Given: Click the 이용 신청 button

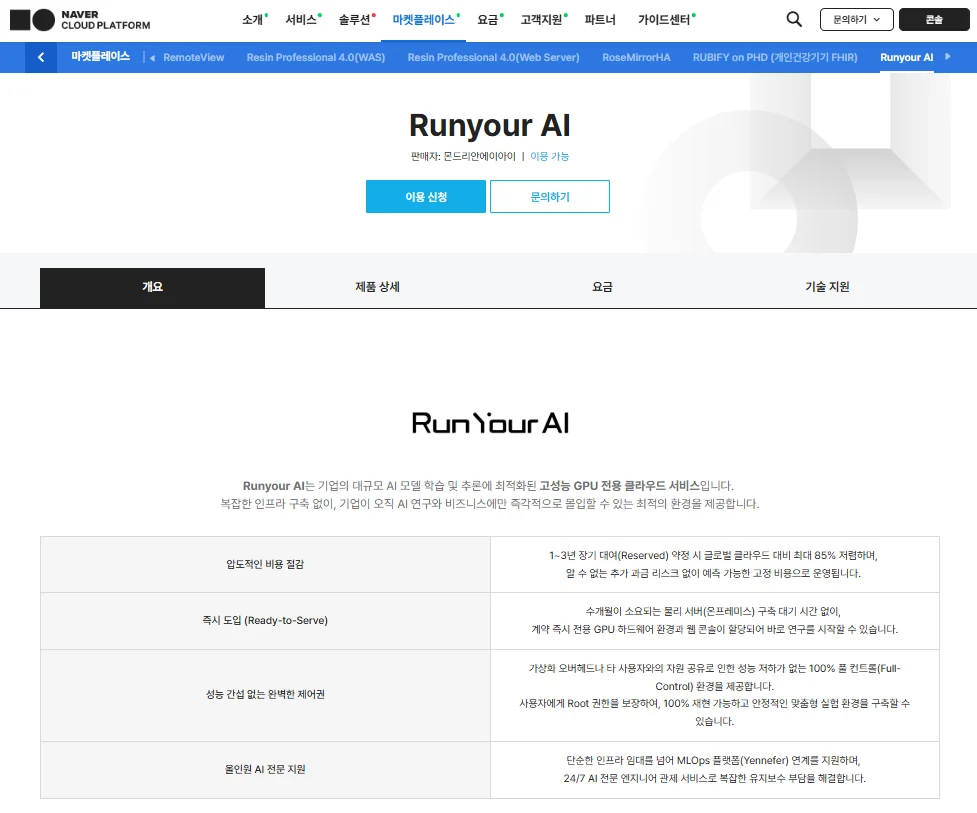Looking at the screenshot, I should coord(425,196).
